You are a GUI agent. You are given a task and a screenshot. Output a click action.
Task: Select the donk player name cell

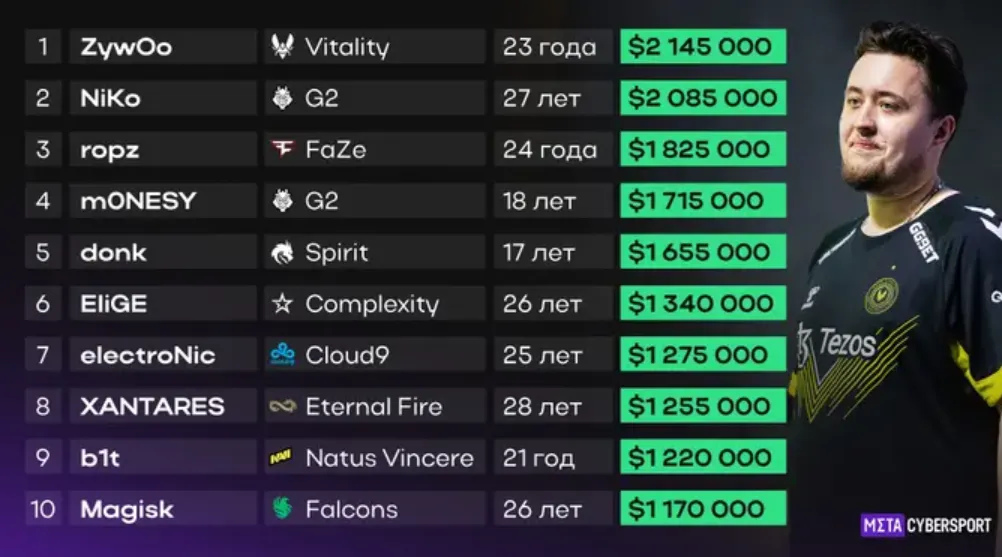163,252
